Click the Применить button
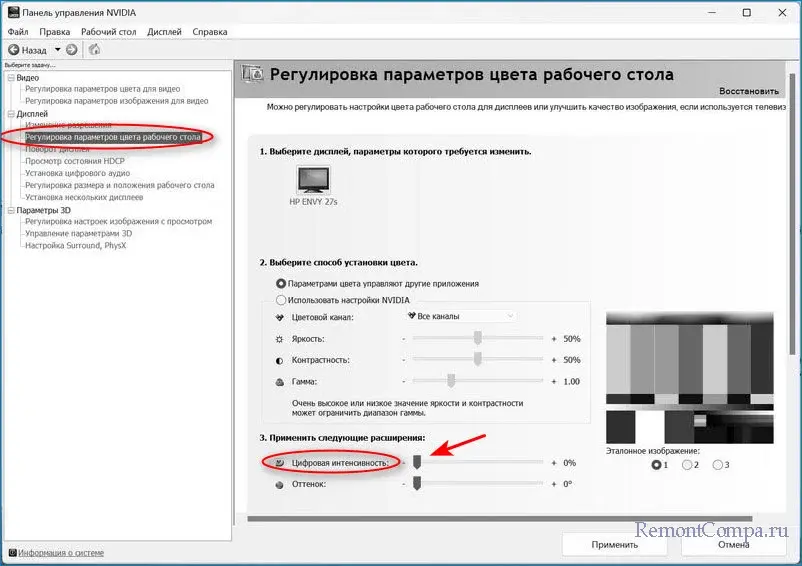The height and width of the screenshot is (566, 802). point(614,545)
